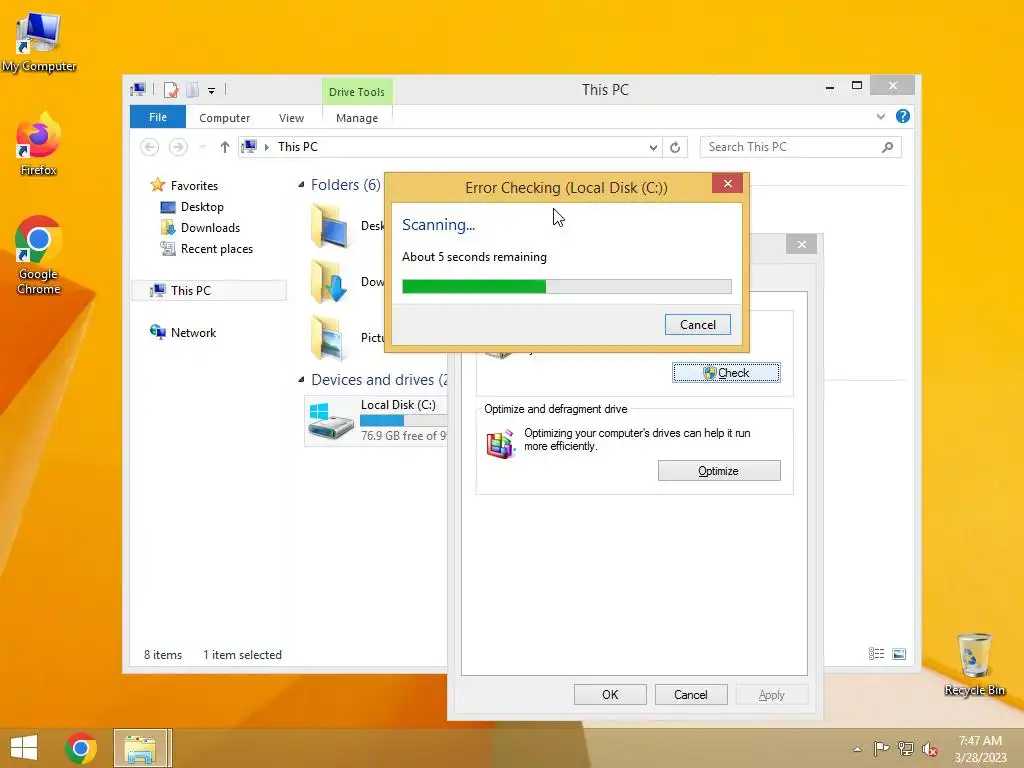This screenshot has height=768, width=1024.
Task: Click File Explorer taskbar icon
Action: coord(142,748)
